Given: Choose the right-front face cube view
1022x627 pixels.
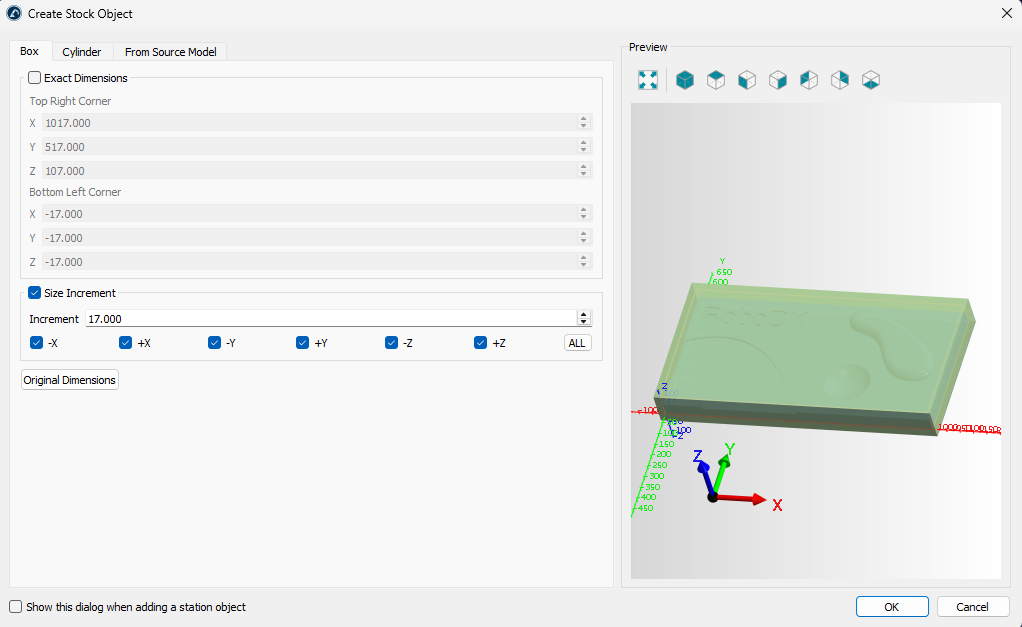Looking at the screenshot, I should pos(778,80).
